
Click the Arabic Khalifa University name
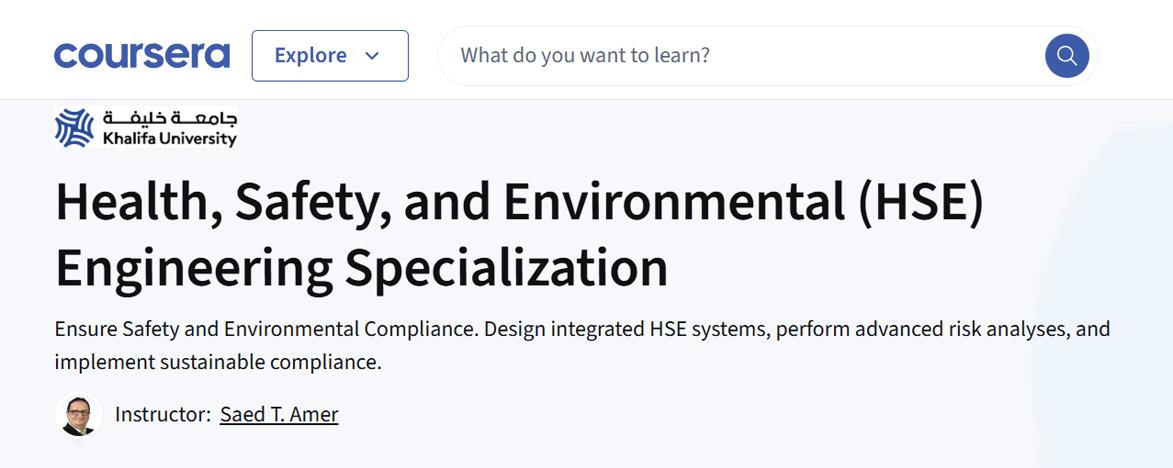pyautogui.click(x=170, y=118)
